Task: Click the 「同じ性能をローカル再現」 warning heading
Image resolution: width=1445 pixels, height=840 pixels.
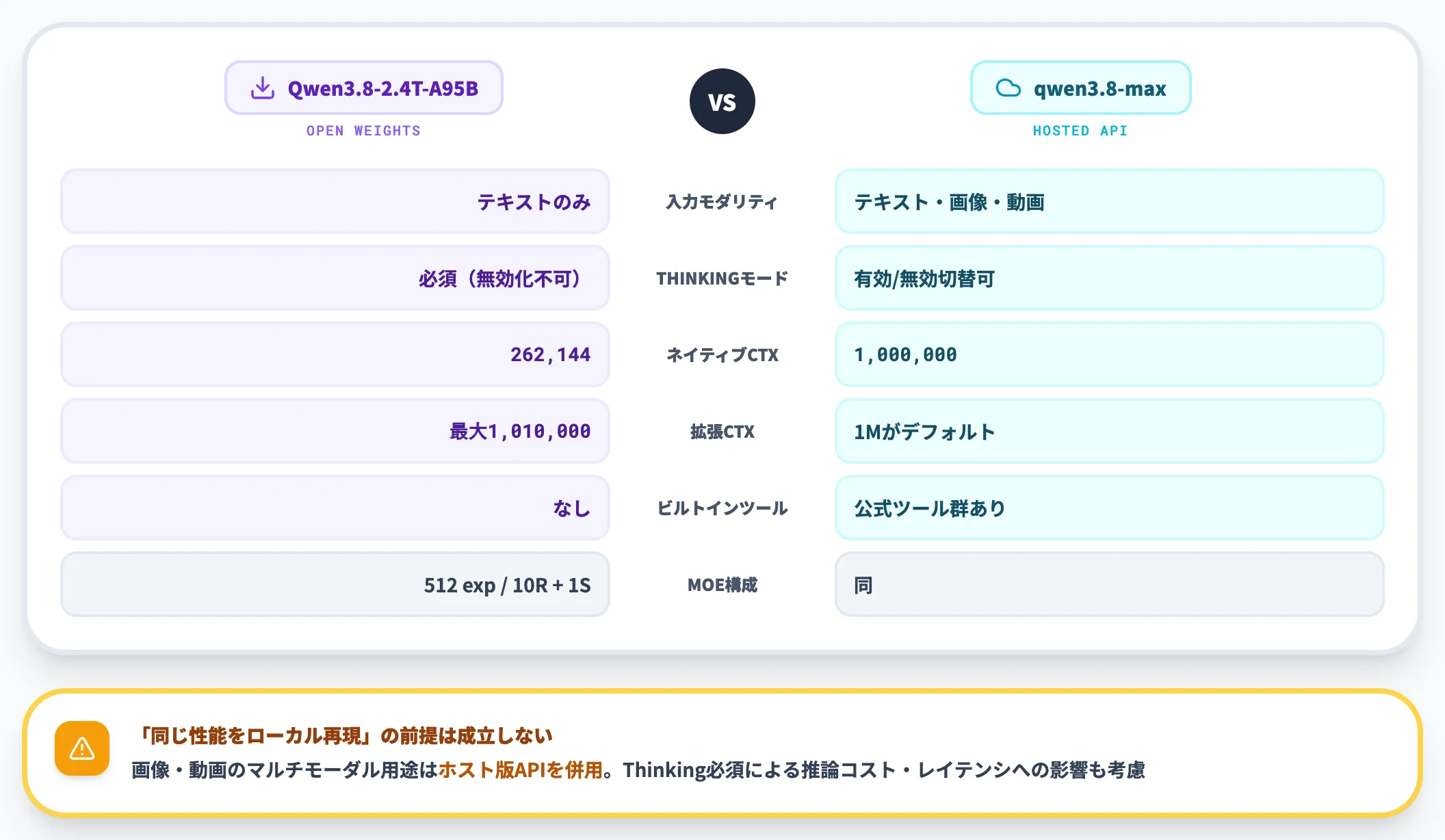Action: click(x=342, y=735)
